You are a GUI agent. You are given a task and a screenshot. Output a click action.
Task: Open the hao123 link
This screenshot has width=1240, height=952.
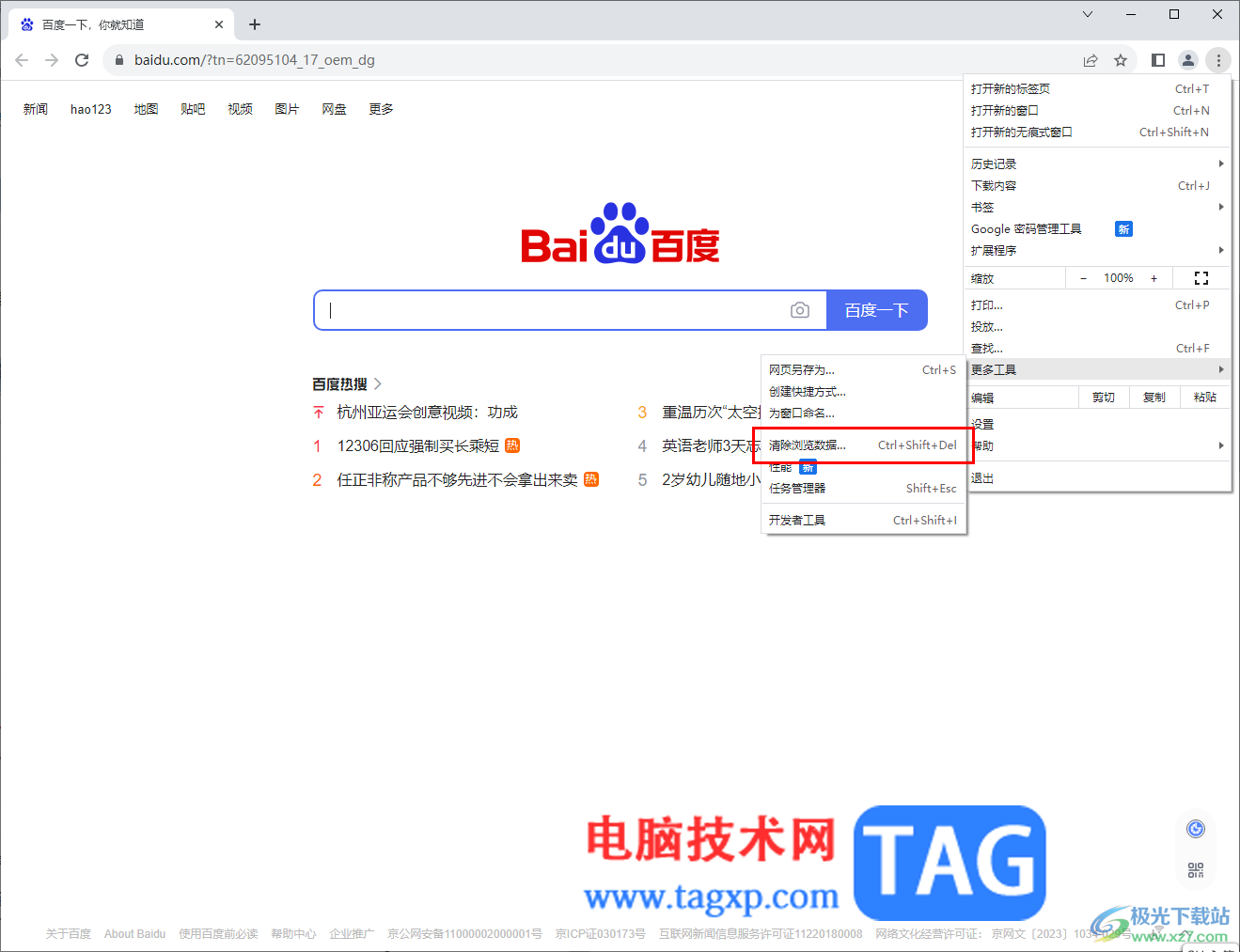click(91, 109)
